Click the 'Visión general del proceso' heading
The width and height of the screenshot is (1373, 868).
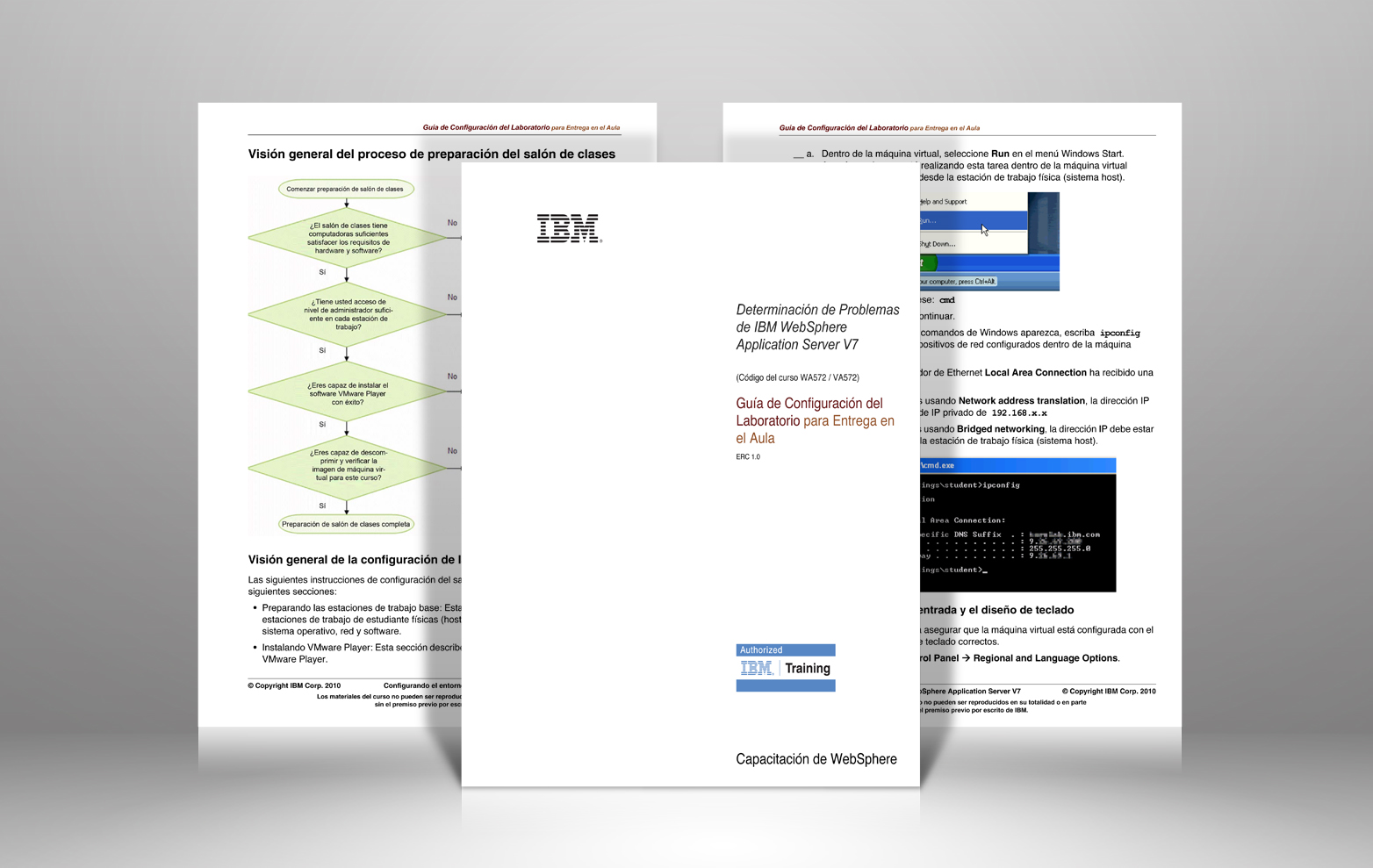431,154
